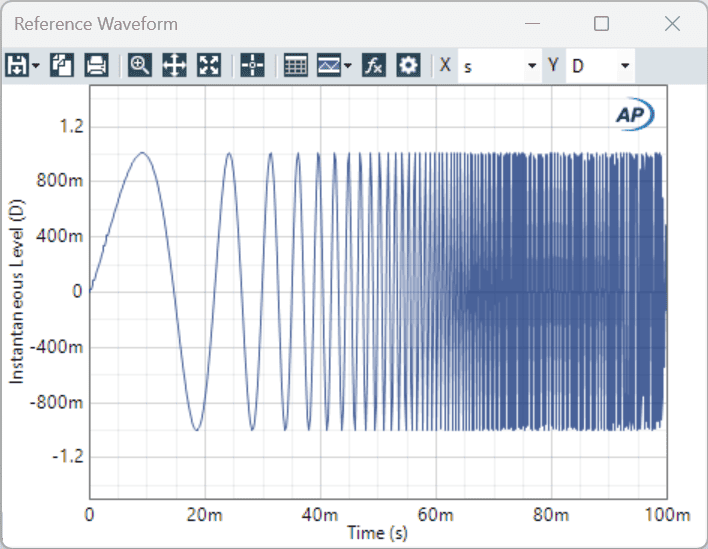
Task: Expand the save options dropdown arrow
Action: click(36, 67)
